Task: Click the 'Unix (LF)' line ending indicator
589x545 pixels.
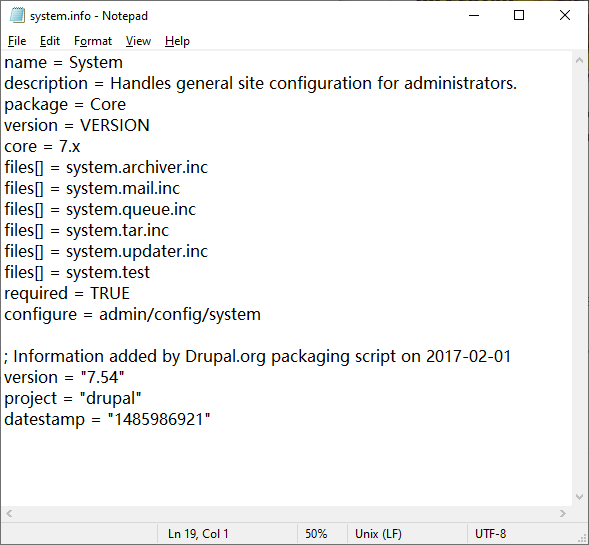Action: coord(378,534)
